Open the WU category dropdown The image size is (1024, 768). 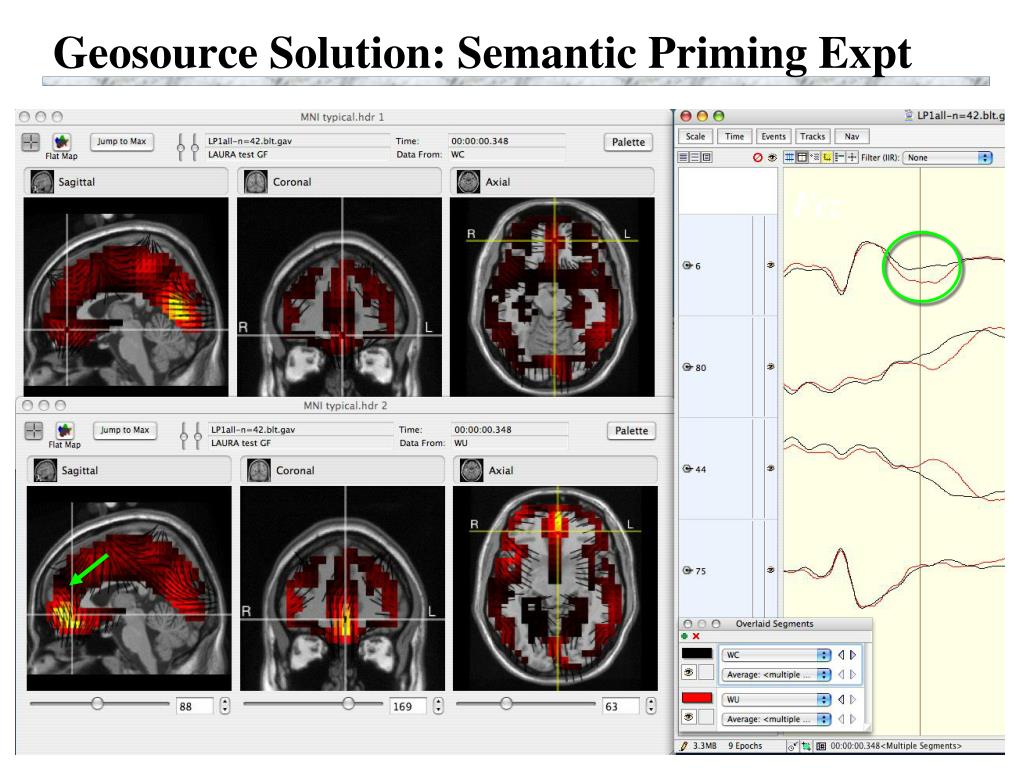pos(776,699)
